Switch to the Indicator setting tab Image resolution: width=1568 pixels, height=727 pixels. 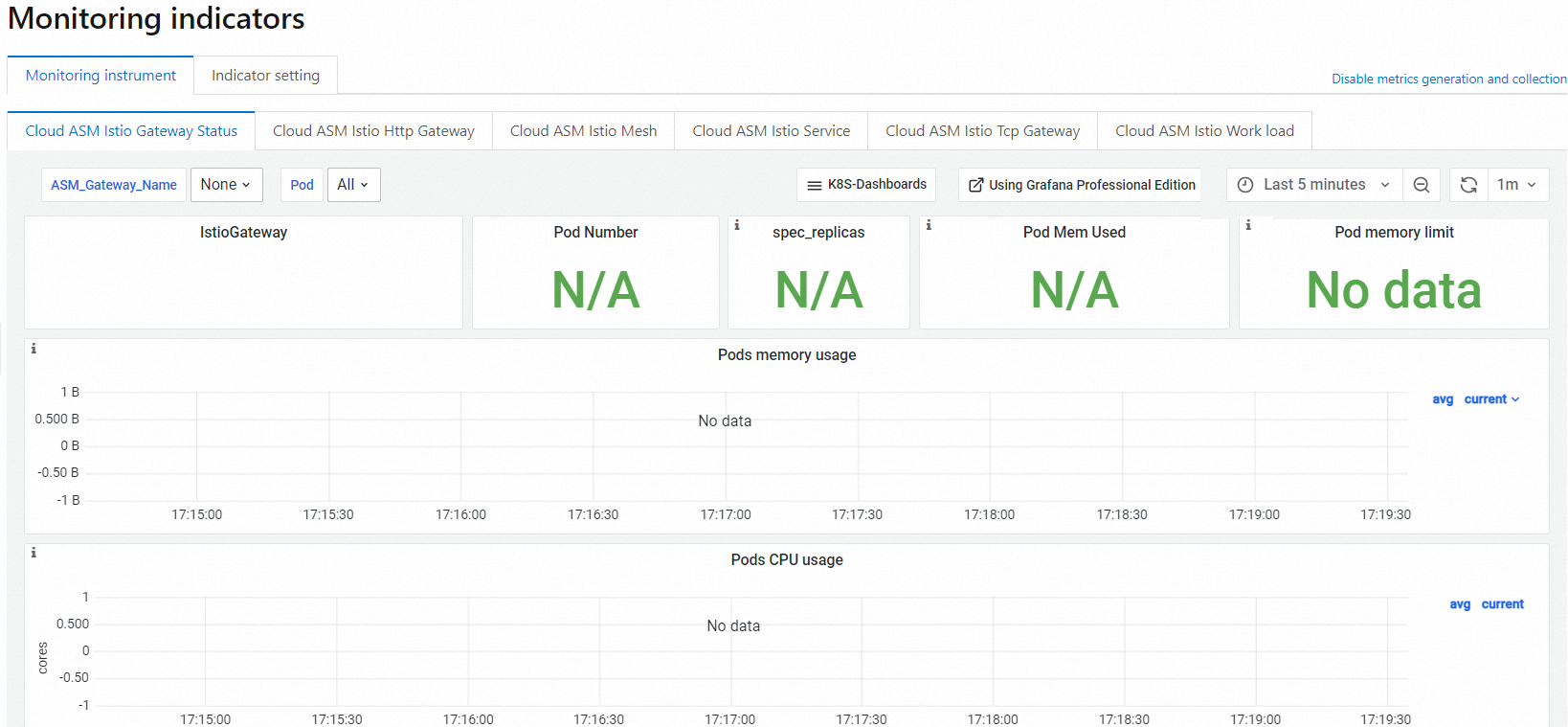[265, 76]
